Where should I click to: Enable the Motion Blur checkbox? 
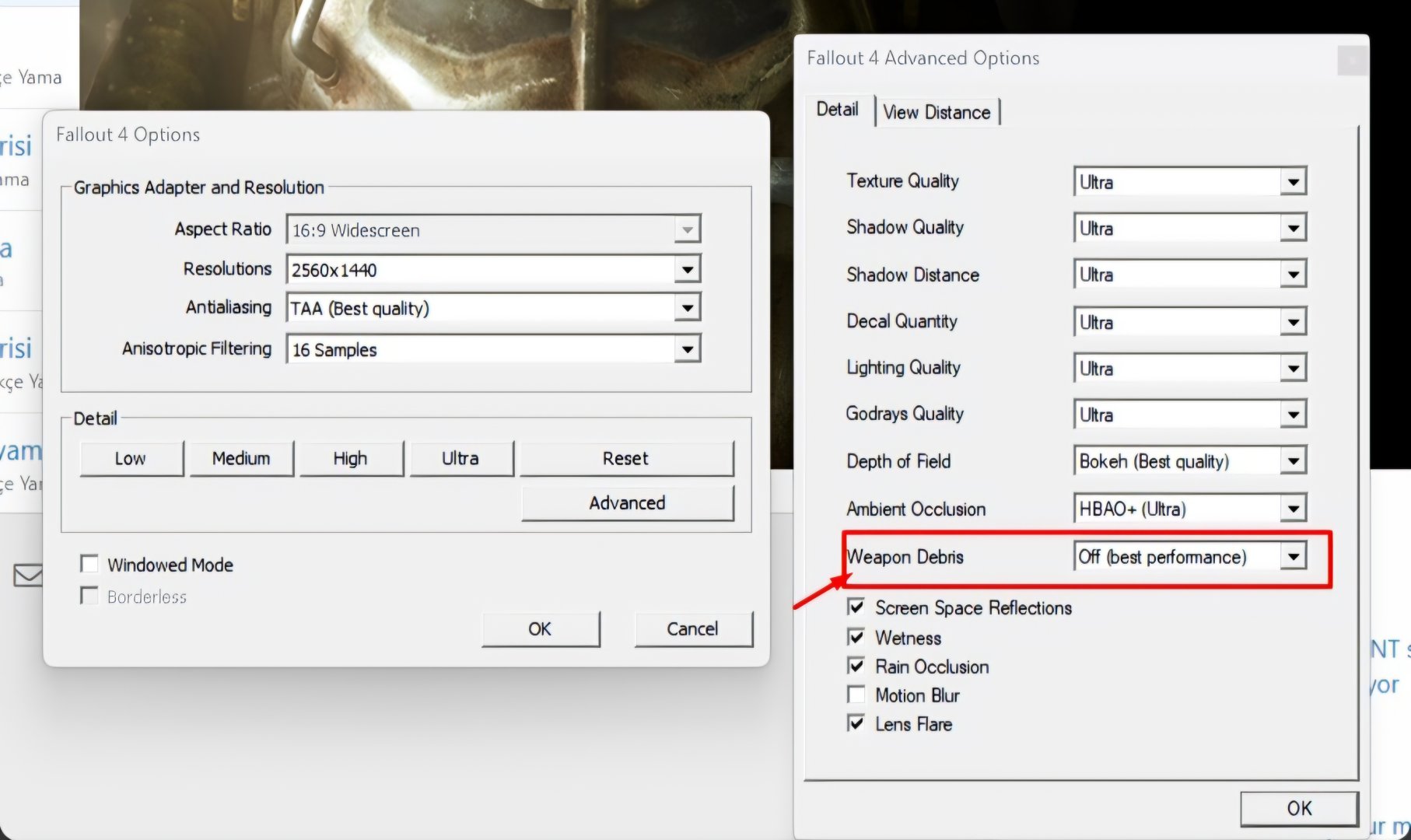point(856,695)
